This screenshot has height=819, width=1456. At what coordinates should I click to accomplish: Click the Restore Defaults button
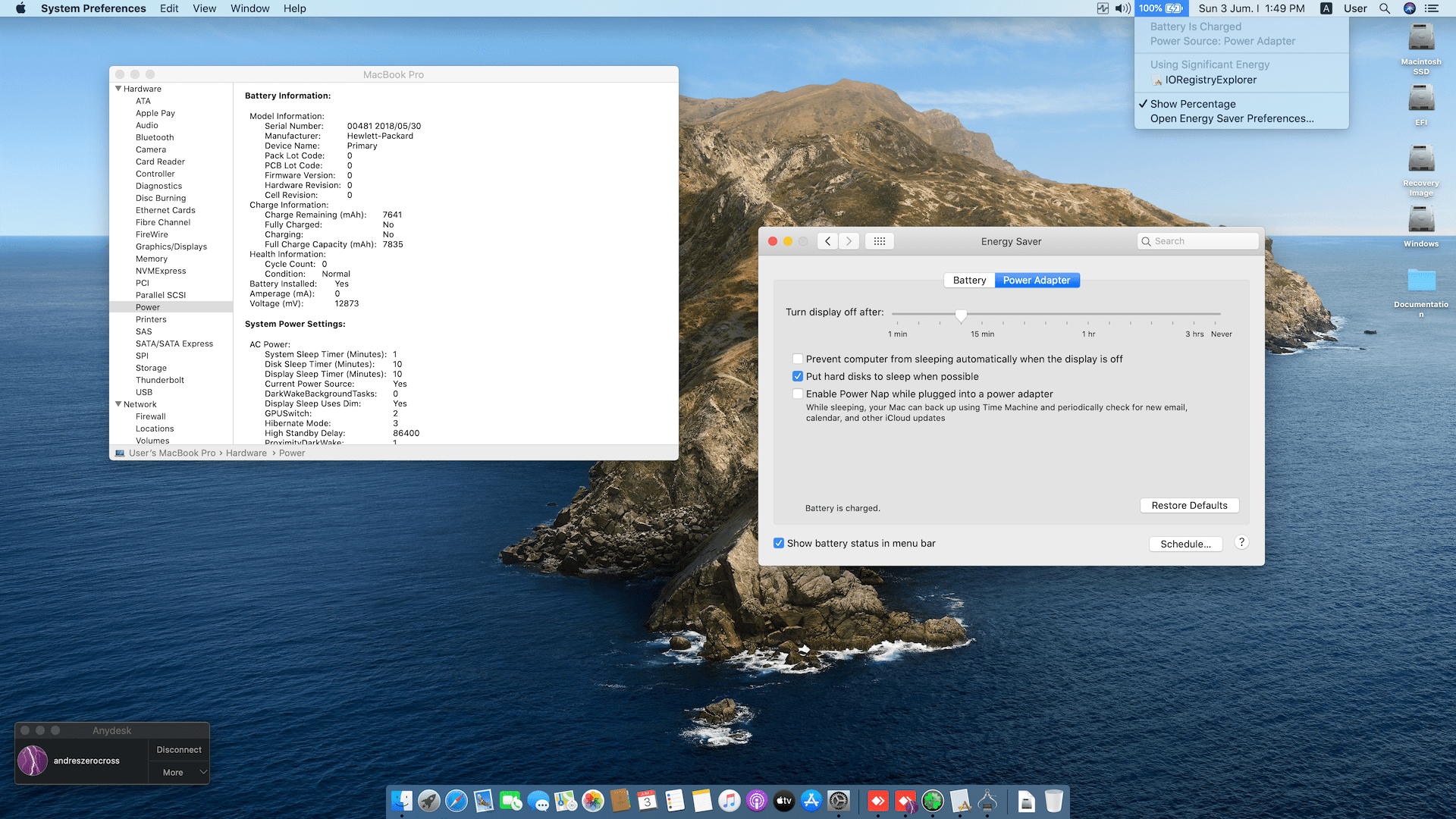(1188, 505)
